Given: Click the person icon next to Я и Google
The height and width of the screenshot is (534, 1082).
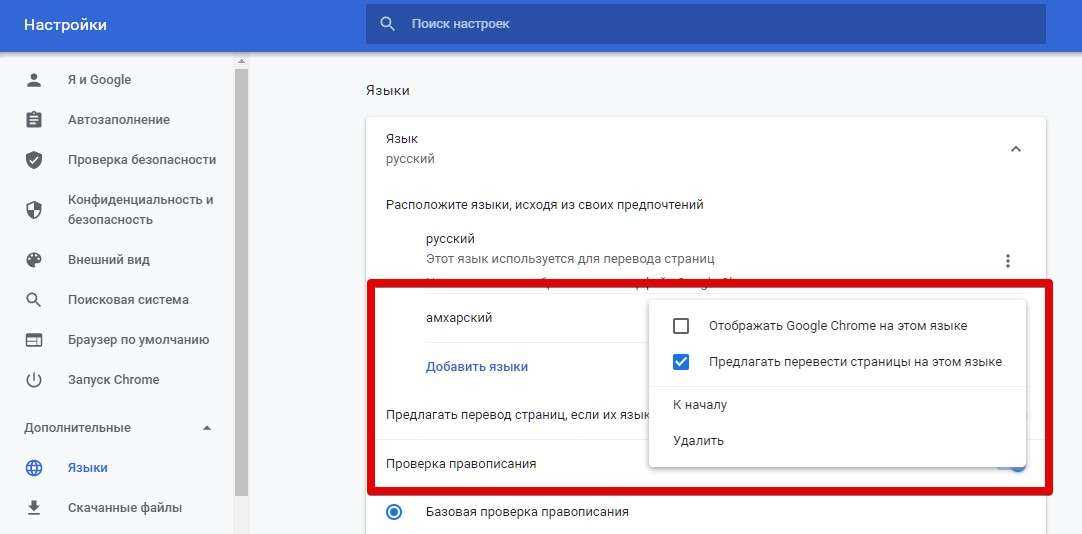Looking at the screenshot, I should pyautogui.click(x=33, y=79).
